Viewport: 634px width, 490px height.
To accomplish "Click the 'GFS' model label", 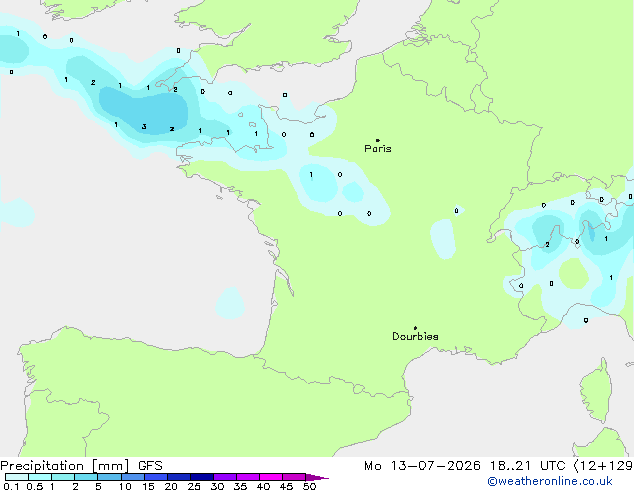I will [x=150, y=466].
